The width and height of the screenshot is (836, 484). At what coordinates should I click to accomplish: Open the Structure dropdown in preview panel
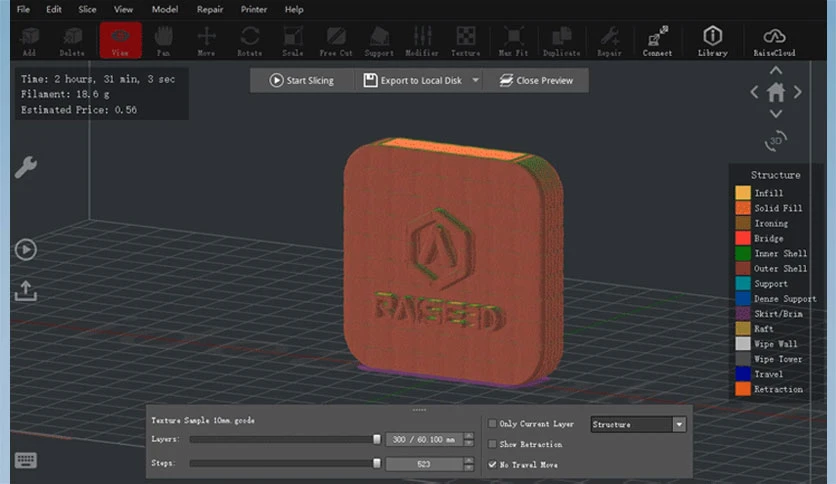pyautogui.click(x=638, y=424)
